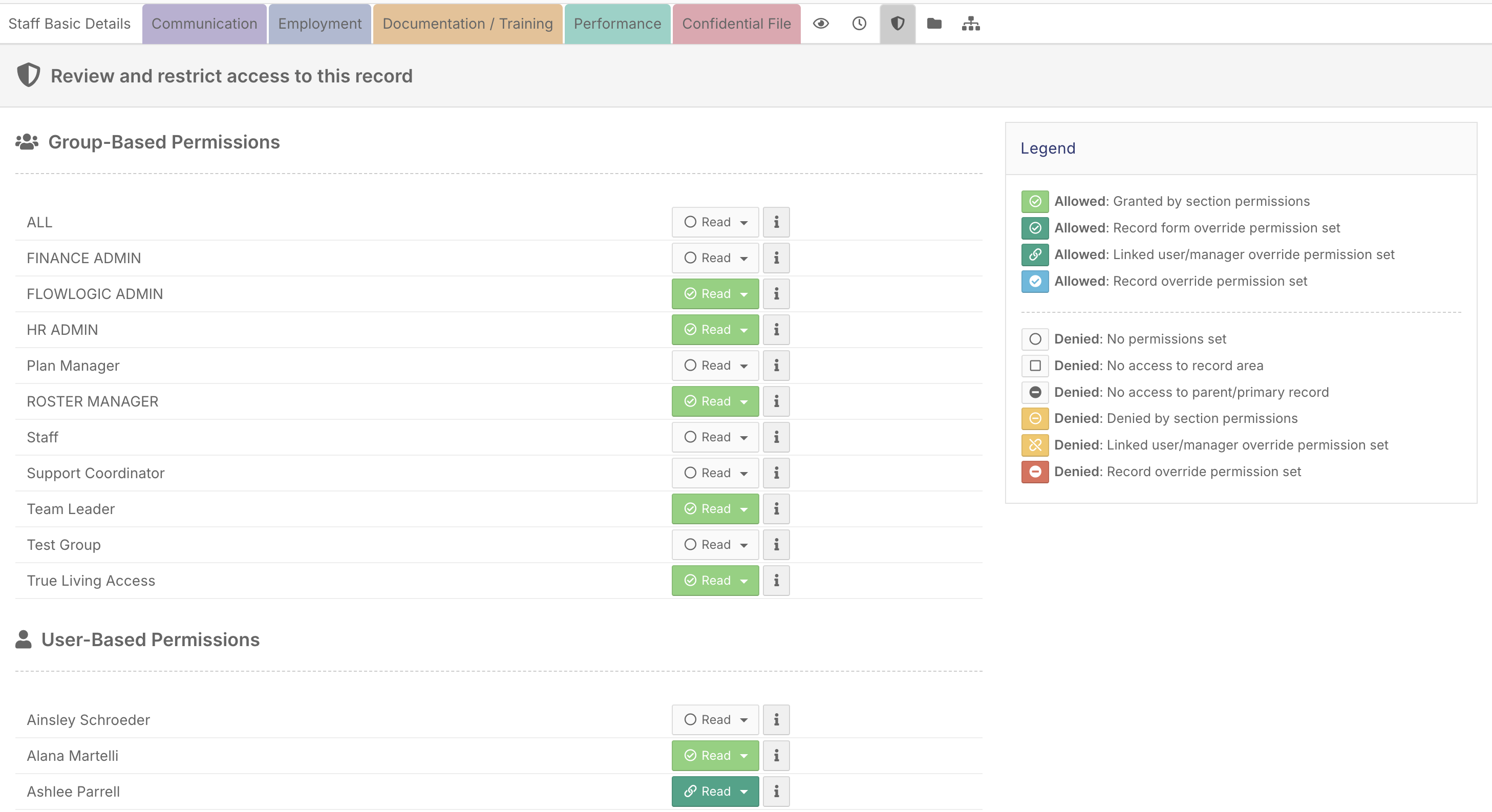This screenshot has height=812, width=1492.
Task: Open Read dropdown for Support Coordinator
Action: tap(715, 473)
